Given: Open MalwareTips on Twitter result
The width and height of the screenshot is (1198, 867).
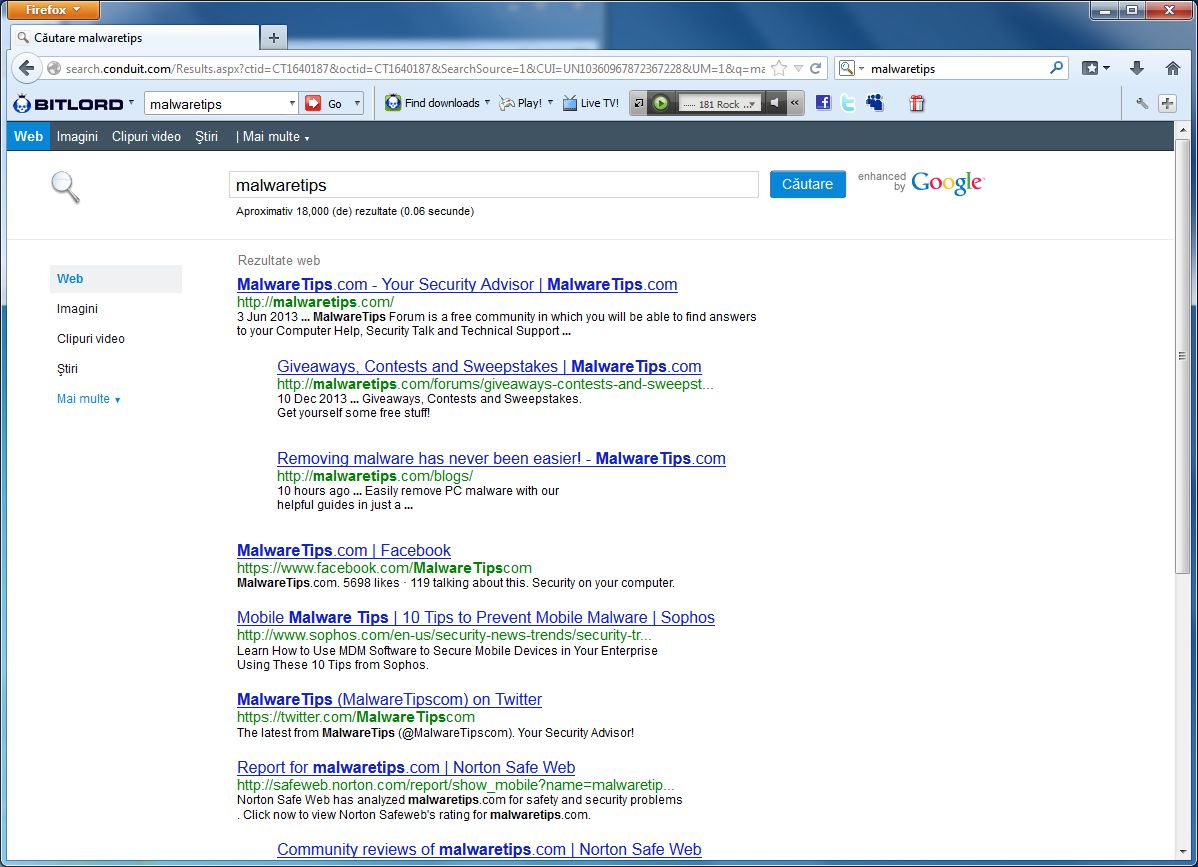Looking at the screenshot, I should [389, 699].
